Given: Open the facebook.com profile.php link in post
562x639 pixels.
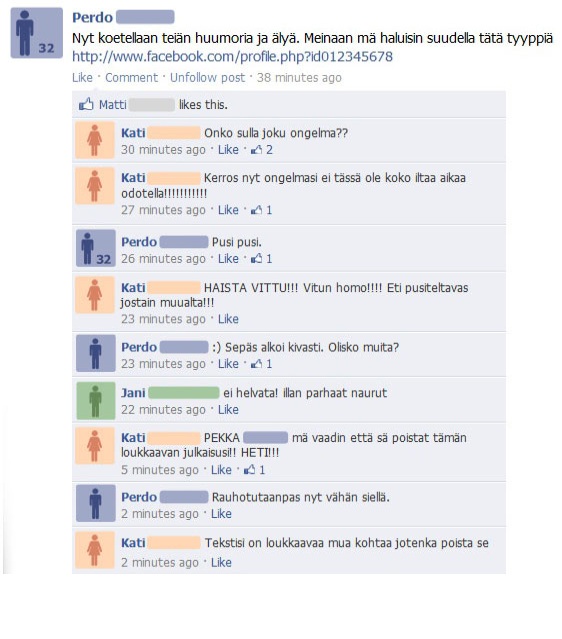Looking at the screenshot, I should [232, 56].
